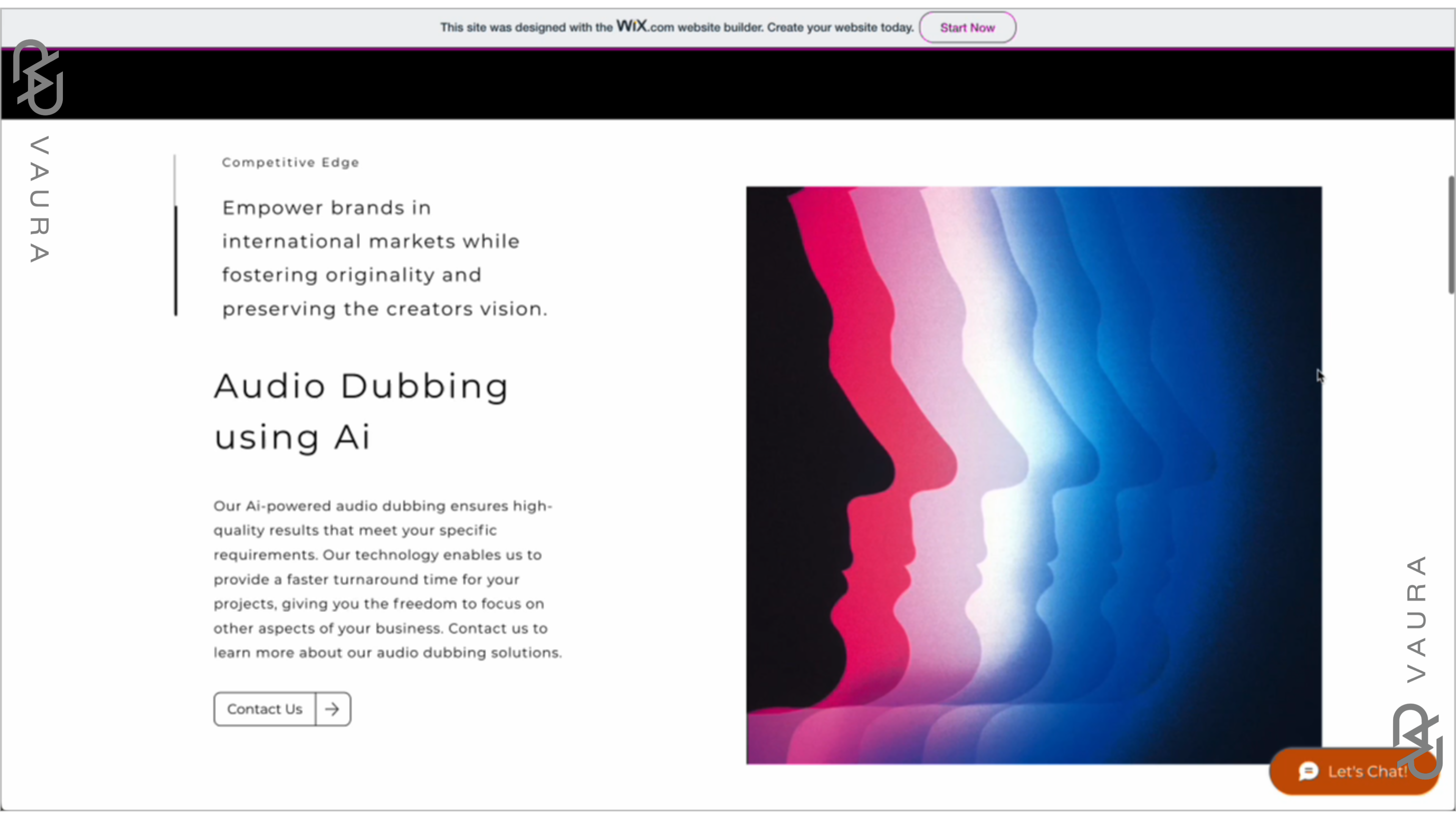Image resolution: width=1456 pixels, height=819 pixels.
Task: Open the Let's Chat! chat widget
Action: tap(1354, 772)
